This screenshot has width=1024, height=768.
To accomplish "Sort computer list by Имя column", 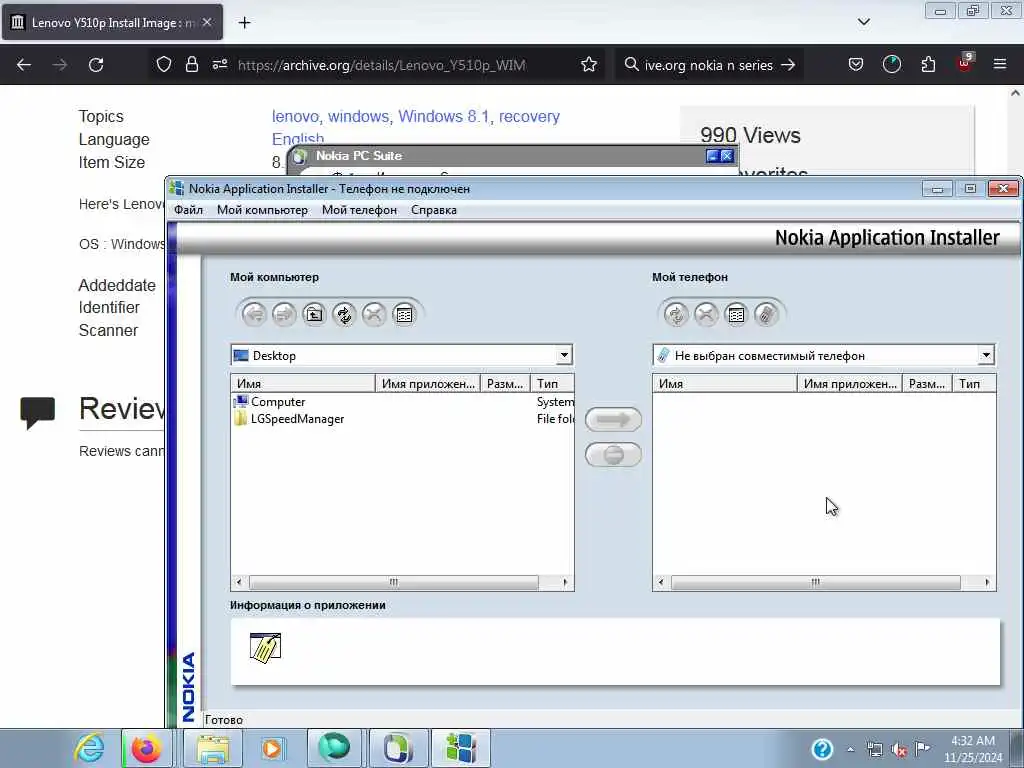I will coord(303,383).
